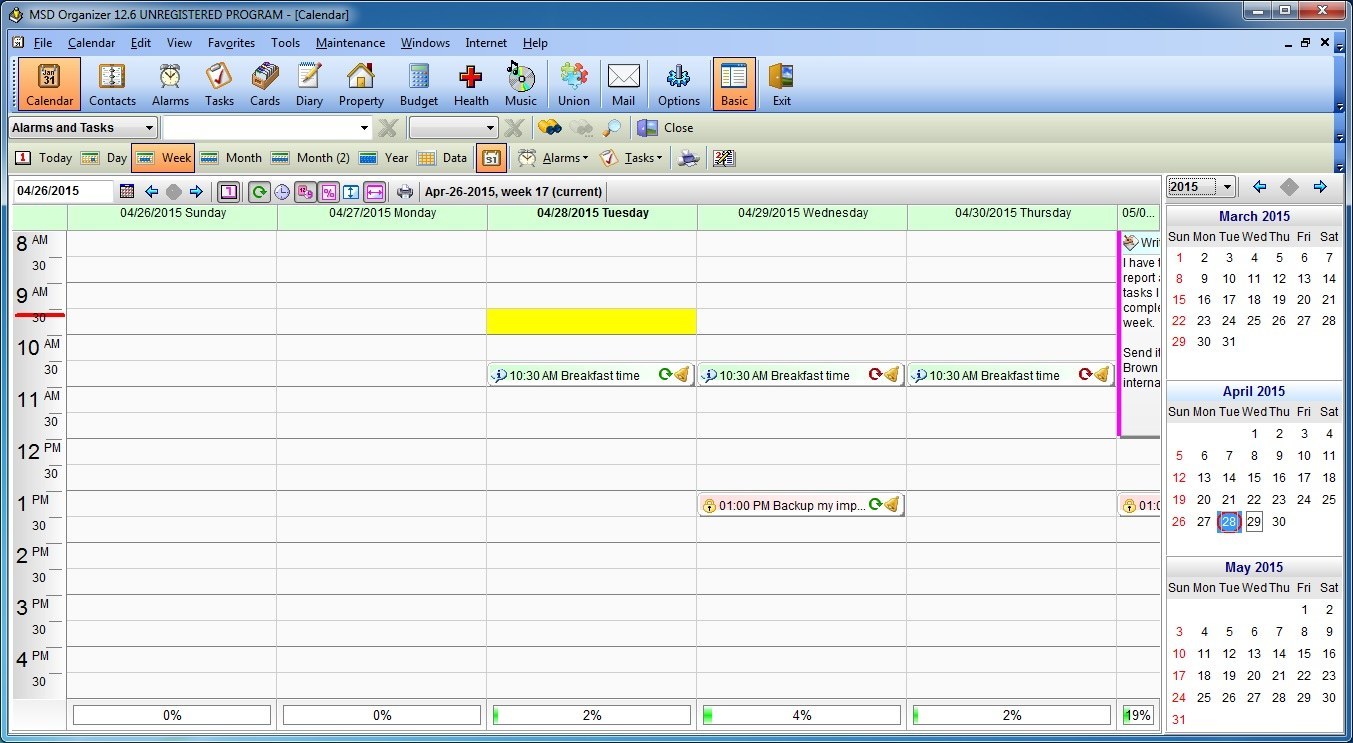Click Tuesday's 2% occupancy progress bar
The image size is (1353, 743).
pyautogui.click(x=592, y=715)
